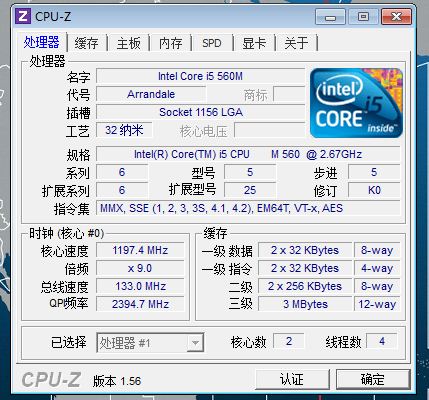Click the 版本 1.56 version text
Screen dimensions: 429x400
[117, 381]
